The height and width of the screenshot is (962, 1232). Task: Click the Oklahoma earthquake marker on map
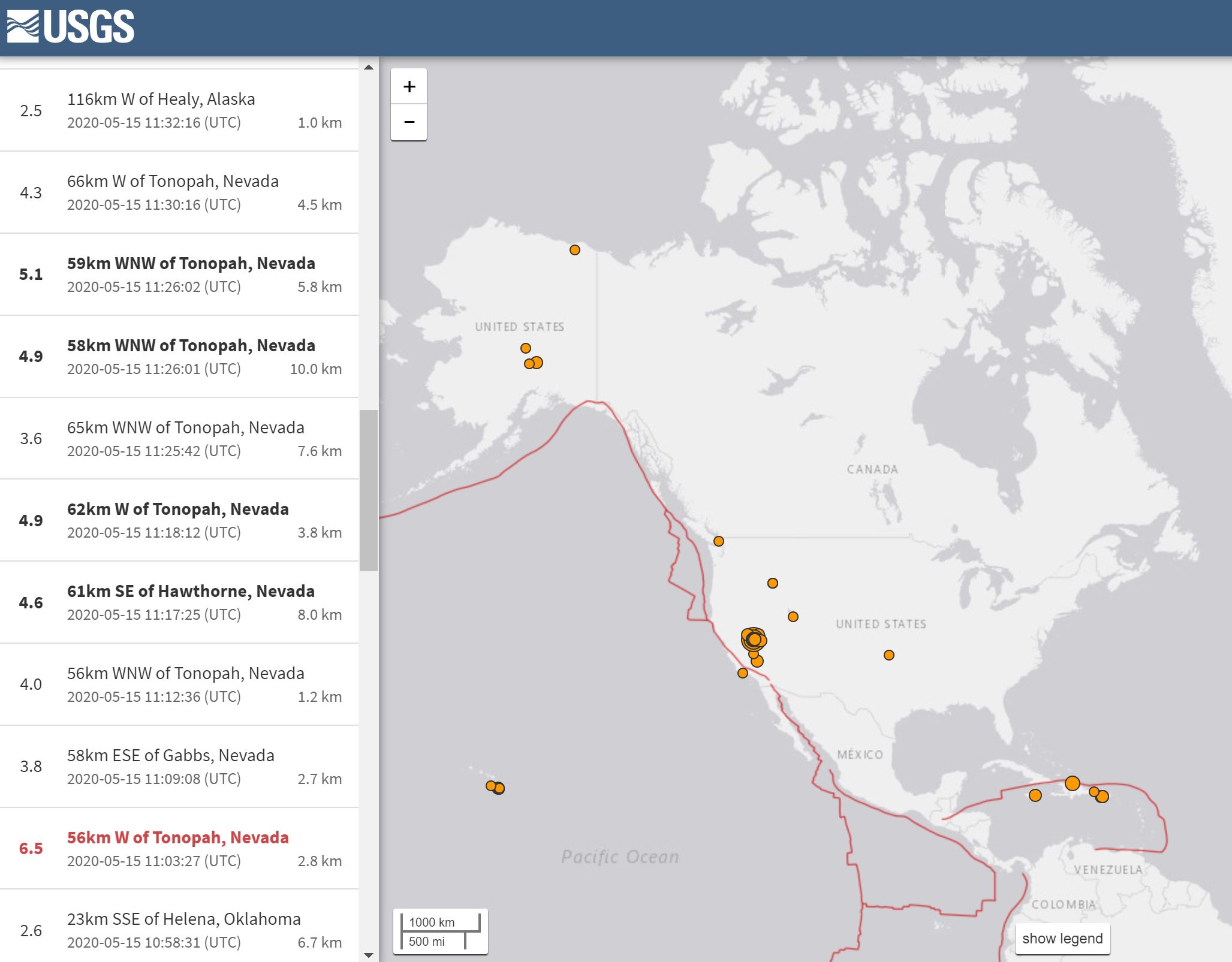(888, 655)
